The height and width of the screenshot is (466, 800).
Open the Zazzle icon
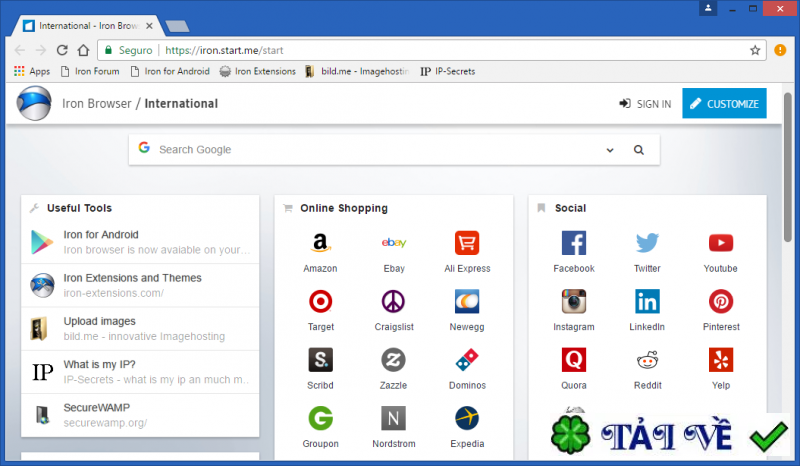click(393, 360)
